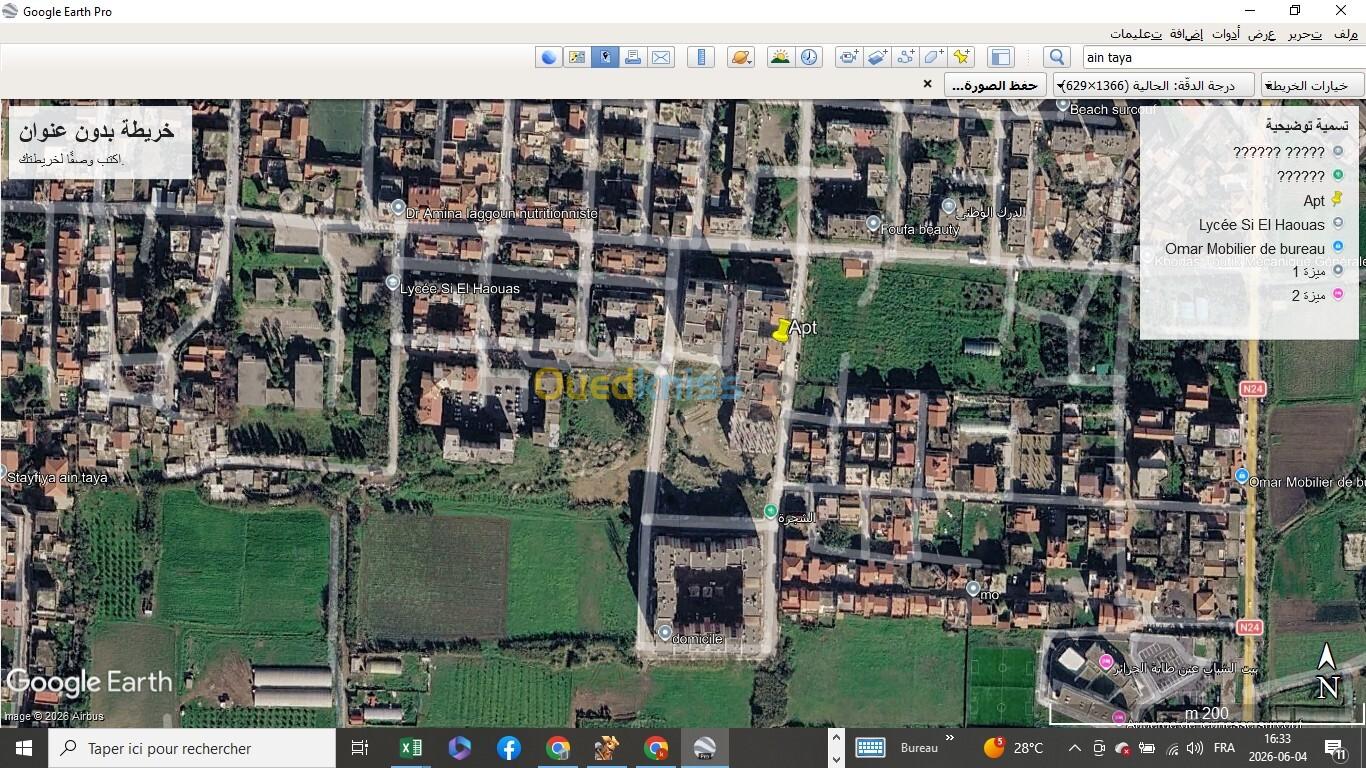Click the Foufa beauty map marker
This screenshot has height=768, width=1366.
(873, 223)
